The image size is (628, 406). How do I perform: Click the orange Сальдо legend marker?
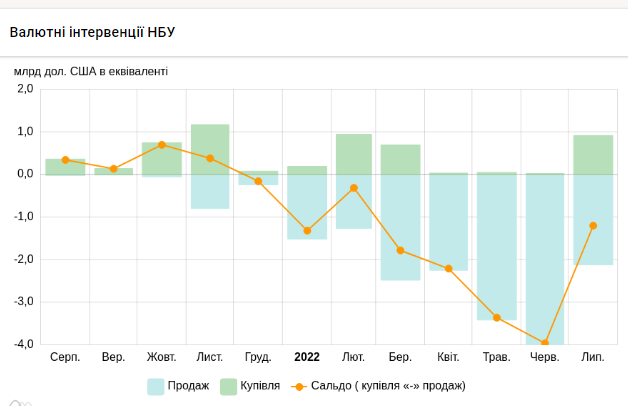(x=298, y=385)
